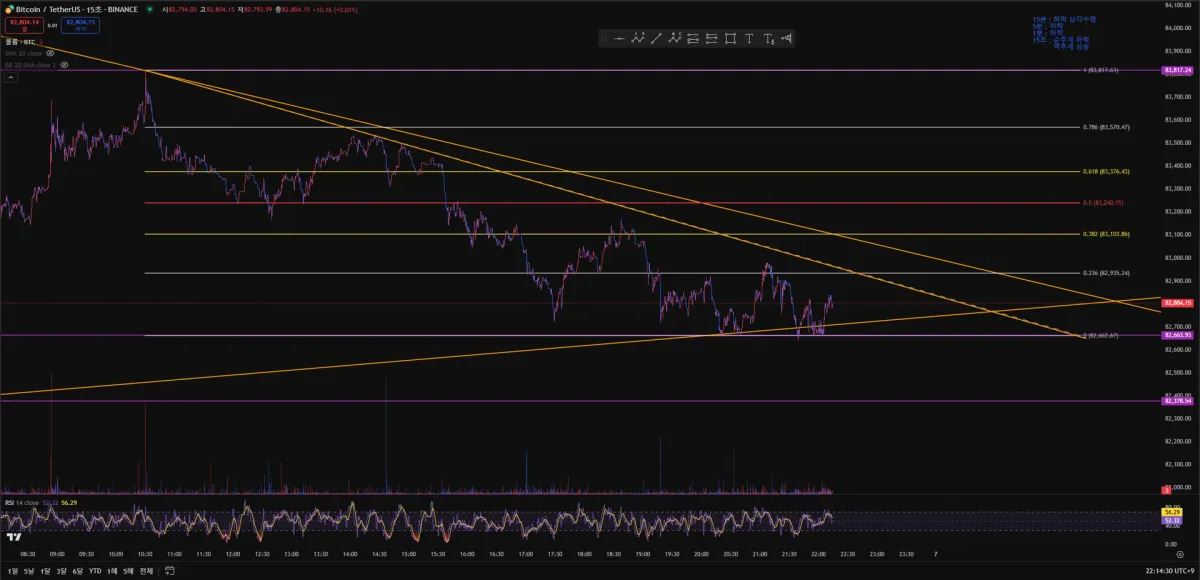Image resolution: width=1200 pixels, height=580 pixels.
Task: Select the ABC correction wave tool
Action: 675,38
